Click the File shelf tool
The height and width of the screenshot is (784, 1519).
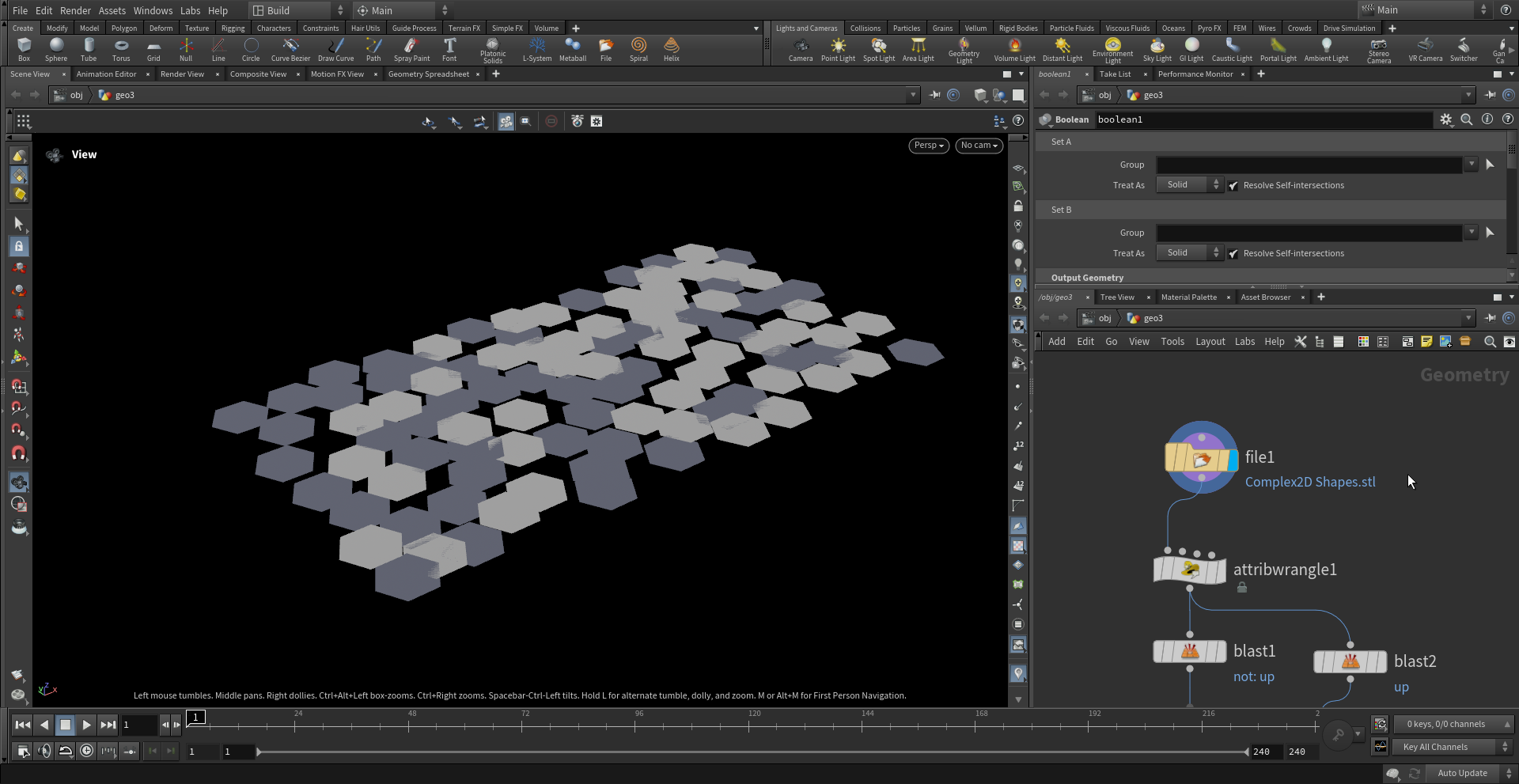tap(606, 49)
